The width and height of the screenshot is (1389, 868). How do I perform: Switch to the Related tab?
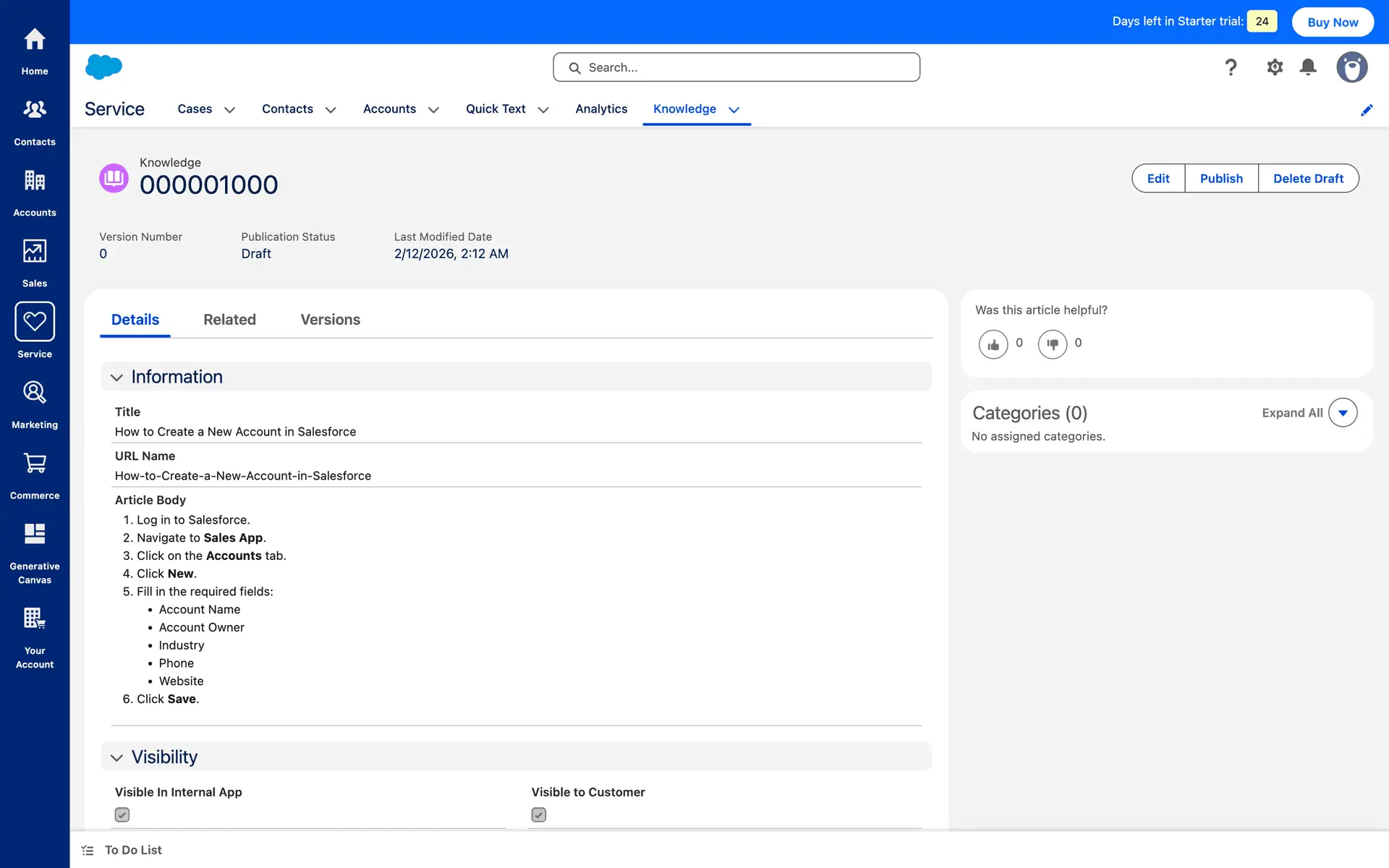pyautogui.click(x=229, y=320)
